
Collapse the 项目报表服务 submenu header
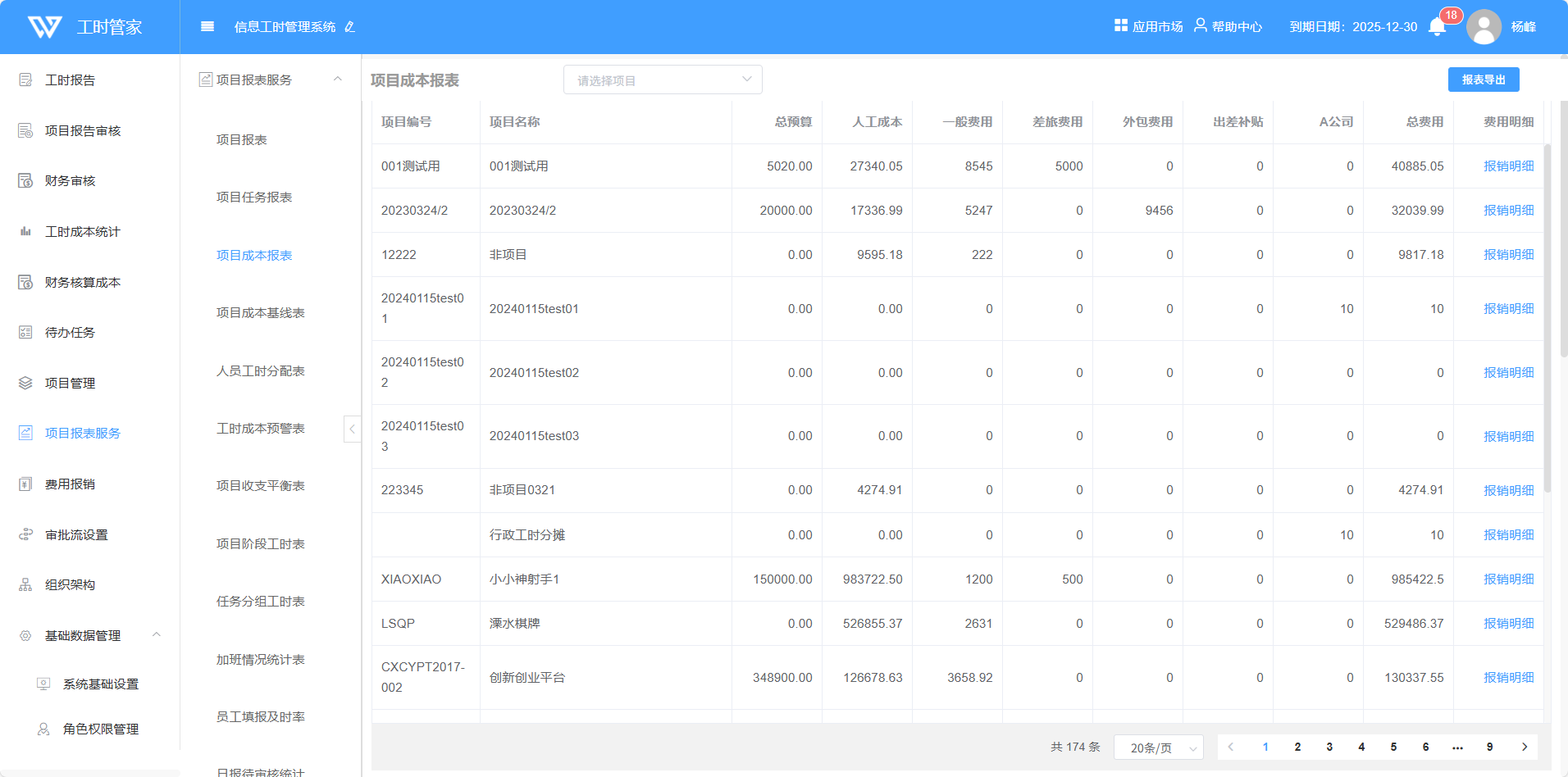tap(337, 80)
